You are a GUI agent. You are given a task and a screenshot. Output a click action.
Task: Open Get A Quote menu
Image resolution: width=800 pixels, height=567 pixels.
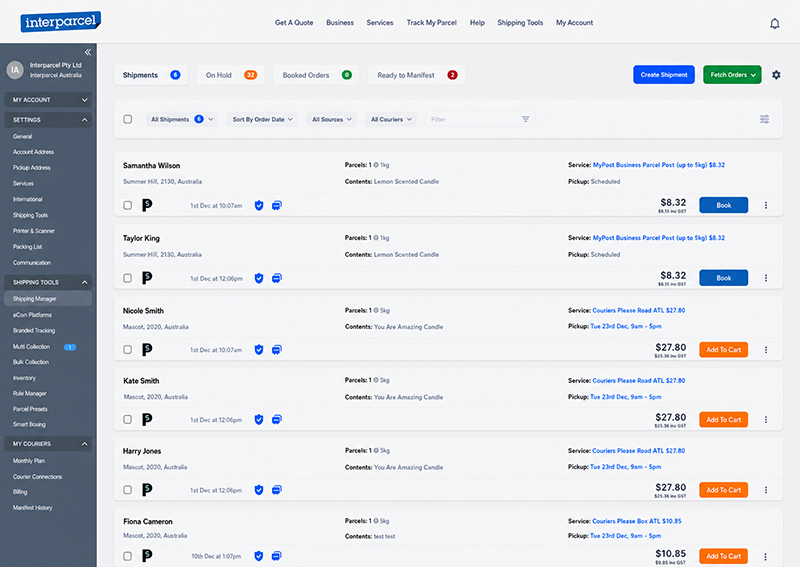coord(294,23)
